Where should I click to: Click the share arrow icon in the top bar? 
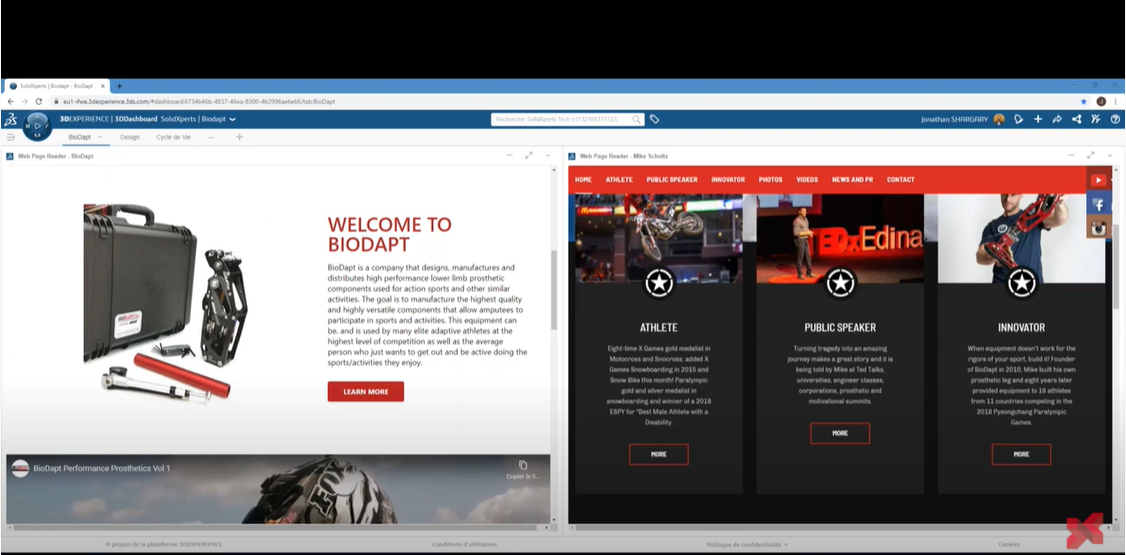1057,119
